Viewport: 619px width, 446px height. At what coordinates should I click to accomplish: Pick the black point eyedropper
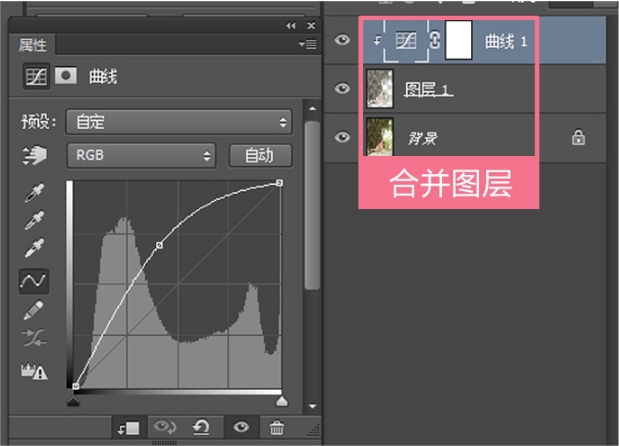pos(34,193)
